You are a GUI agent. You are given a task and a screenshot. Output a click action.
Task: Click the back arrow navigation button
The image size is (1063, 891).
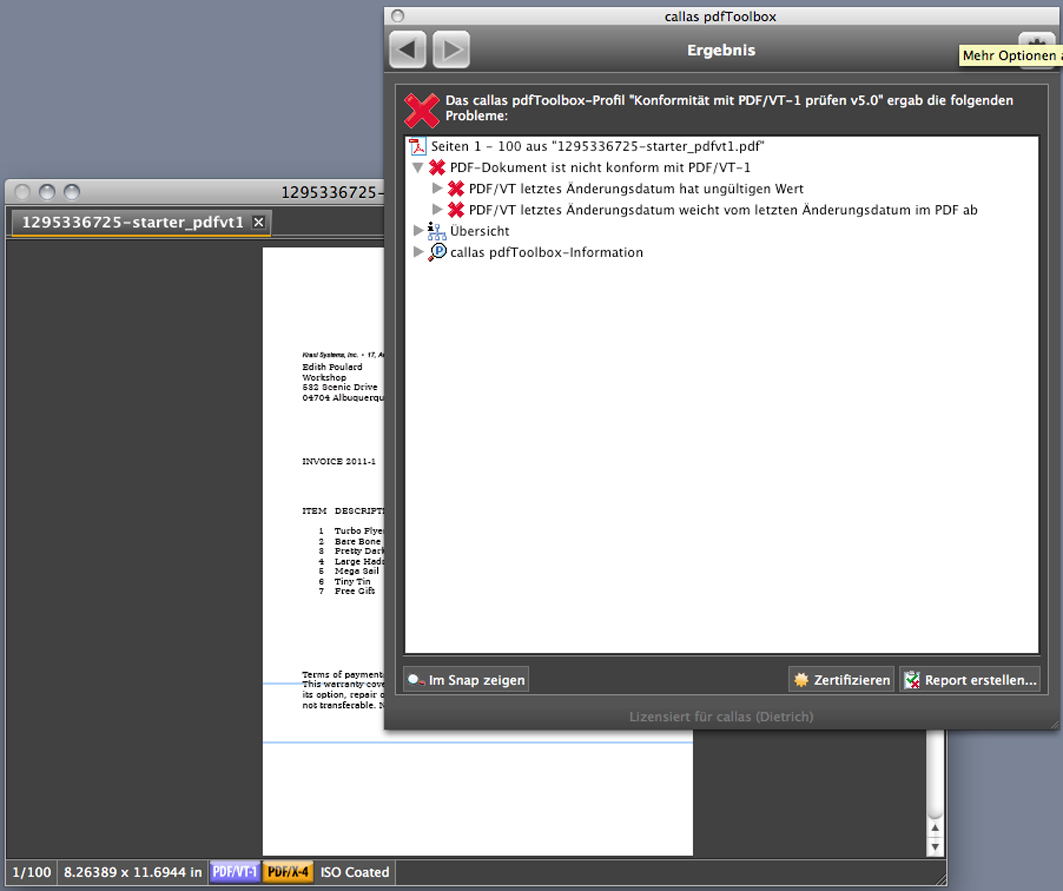pyautogui.click(x=407, y=49)
